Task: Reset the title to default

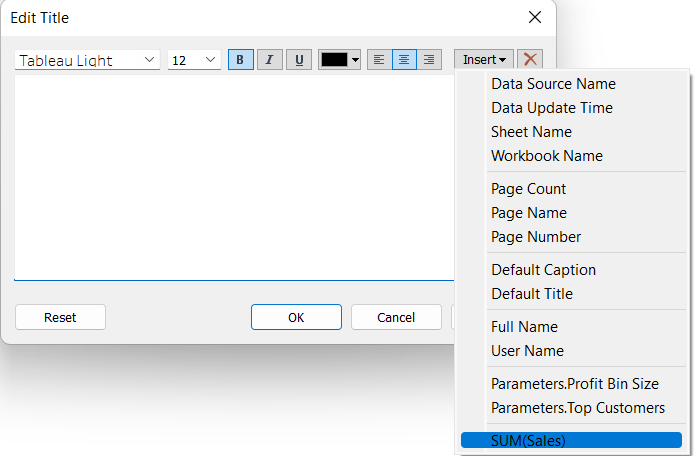Action: pos(60,317)
